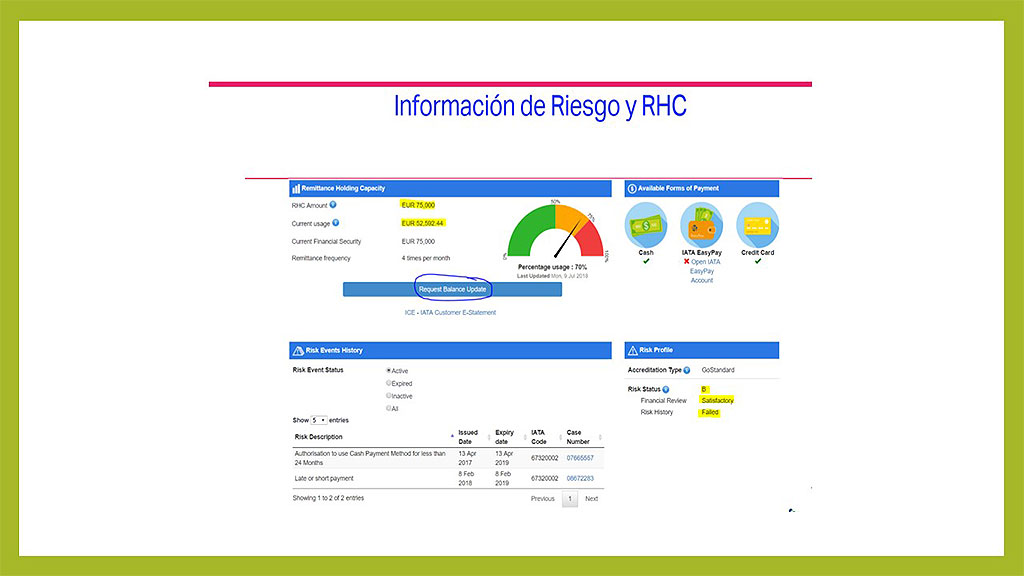Click the 'Authorisation to use Cash Payment Method' row
The image size is (1024, 576).
[448, 458]
